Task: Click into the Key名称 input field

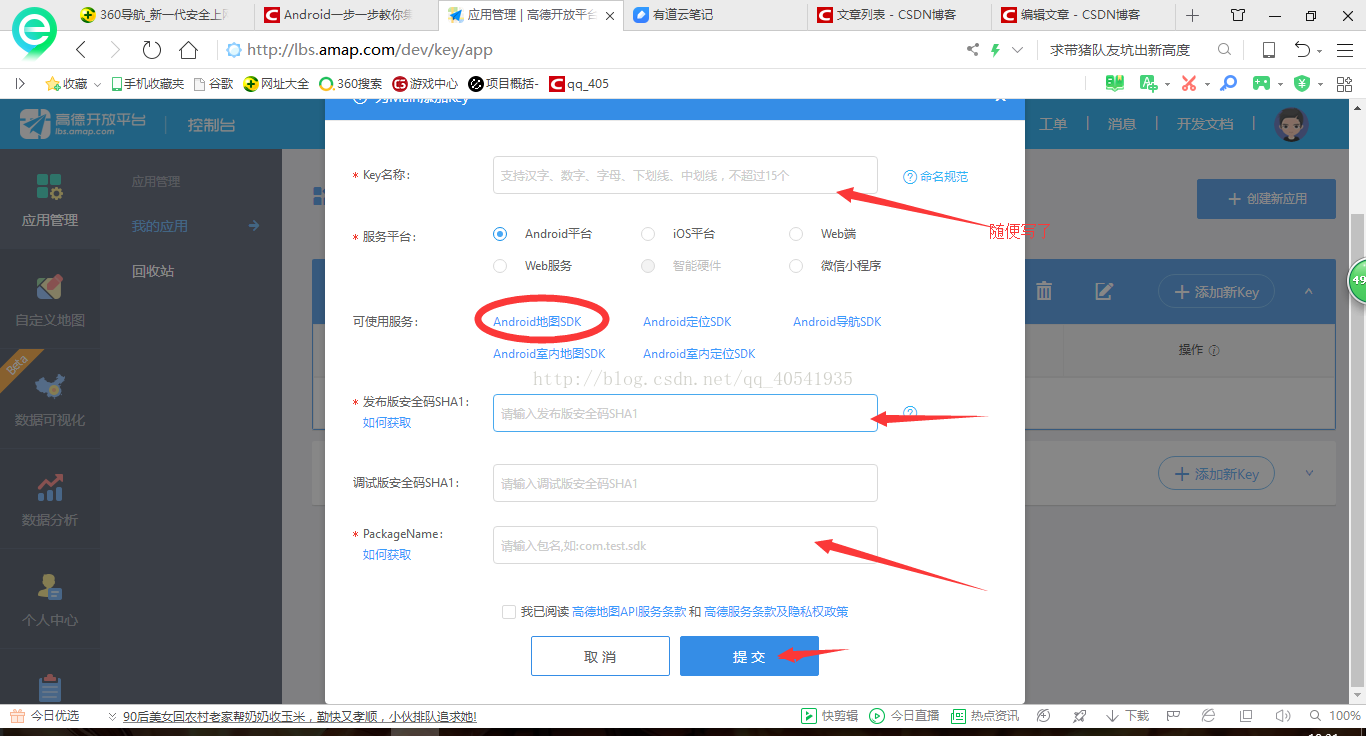Action: tap(685, 175)
